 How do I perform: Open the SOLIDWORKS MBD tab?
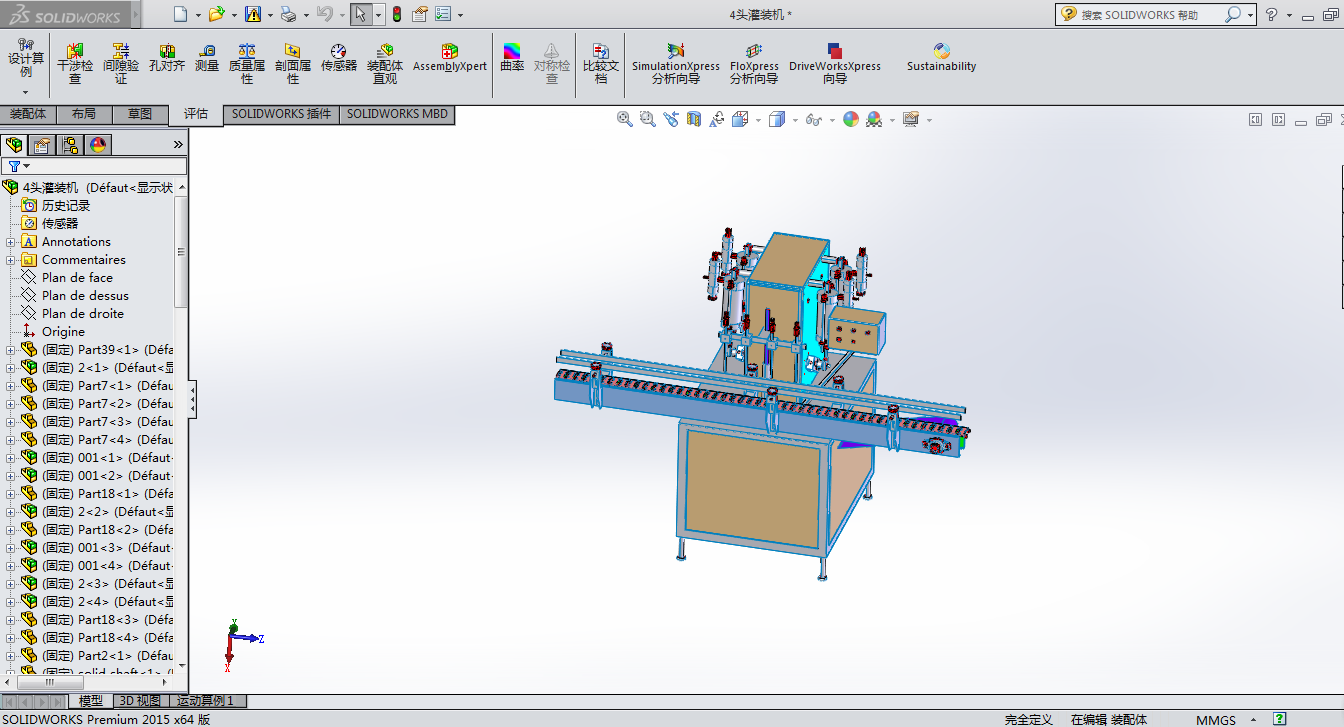[x=397, y=114]
